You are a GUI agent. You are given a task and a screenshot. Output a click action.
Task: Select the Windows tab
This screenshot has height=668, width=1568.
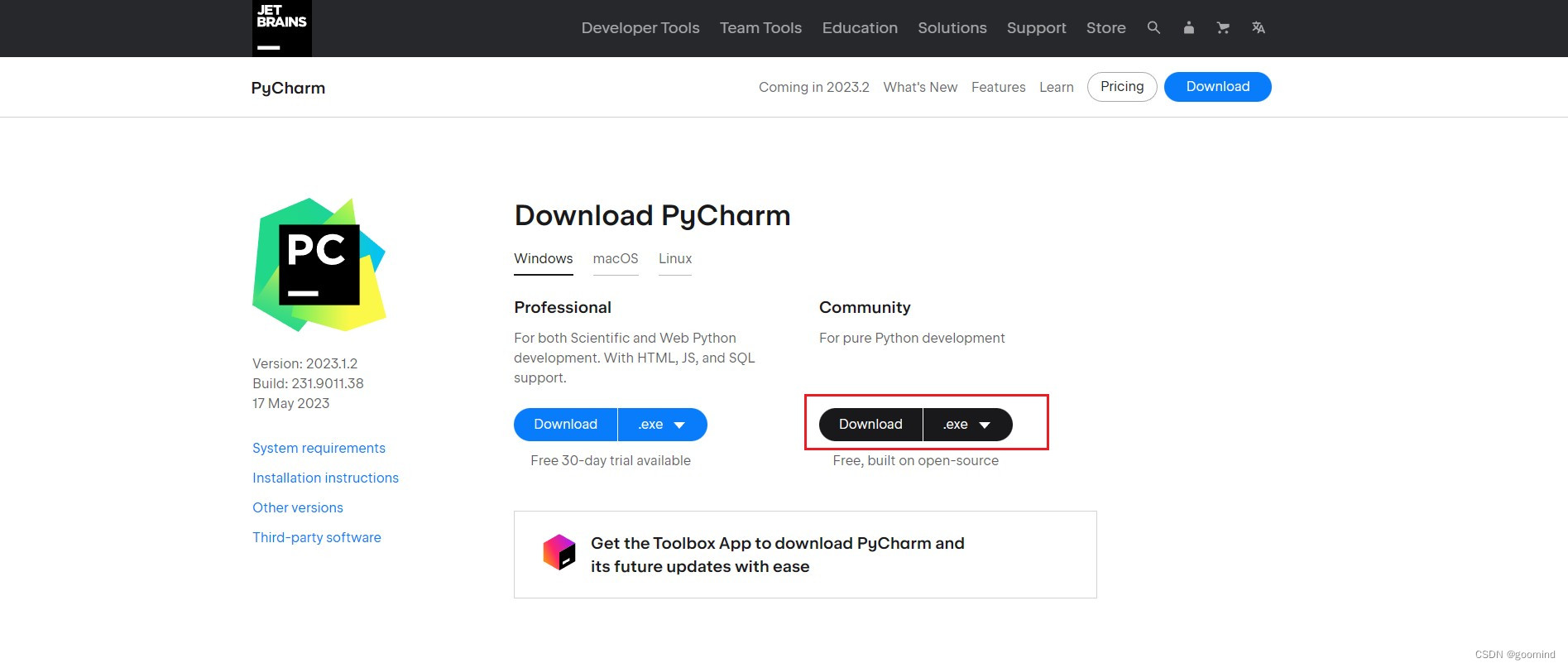coord(544,259)
